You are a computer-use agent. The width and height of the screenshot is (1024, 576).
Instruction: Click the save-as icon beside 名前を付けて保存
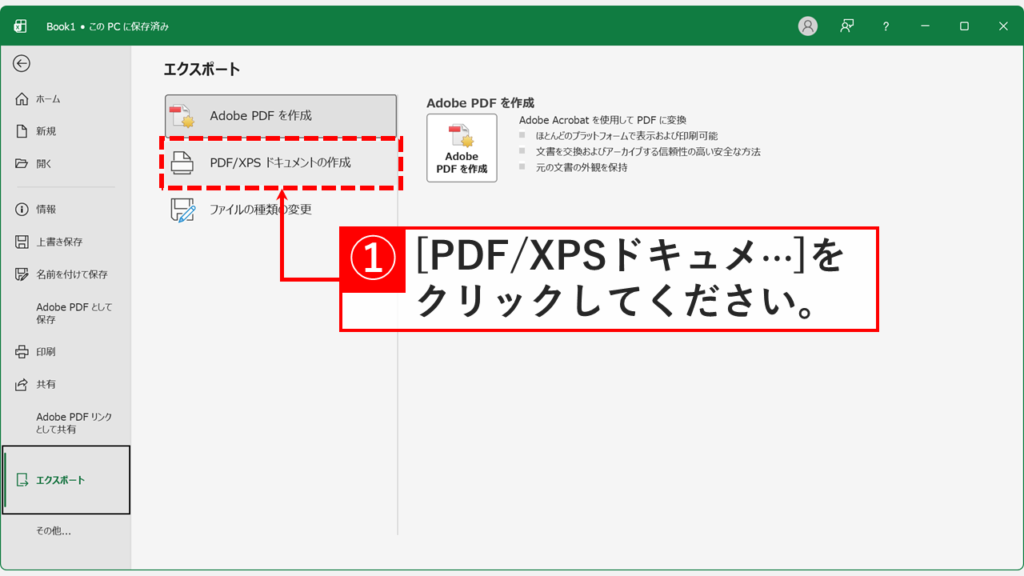(22, 274)
